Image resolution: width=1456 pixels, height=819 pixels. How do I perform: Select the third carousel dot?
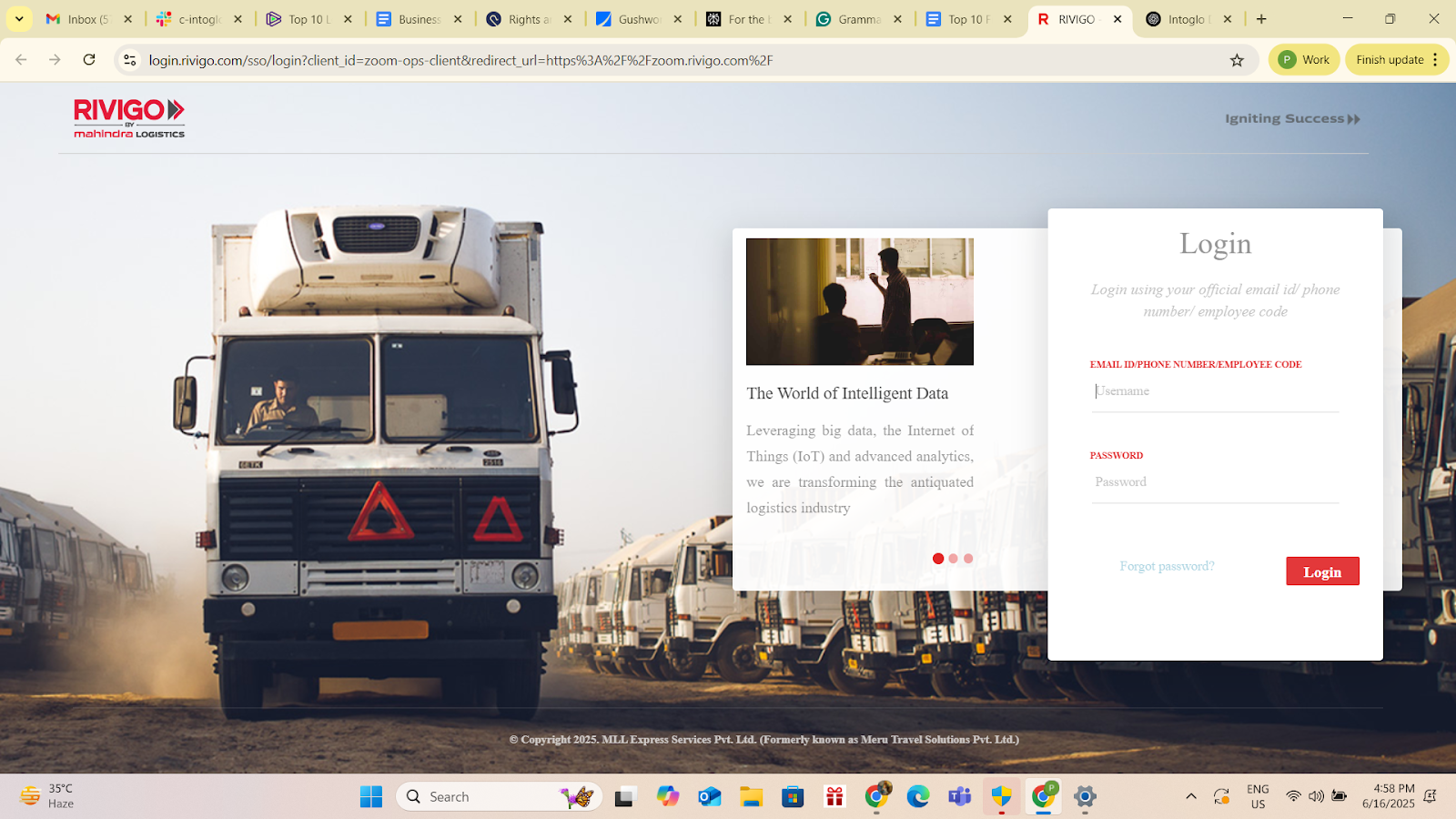pos(968,559)
